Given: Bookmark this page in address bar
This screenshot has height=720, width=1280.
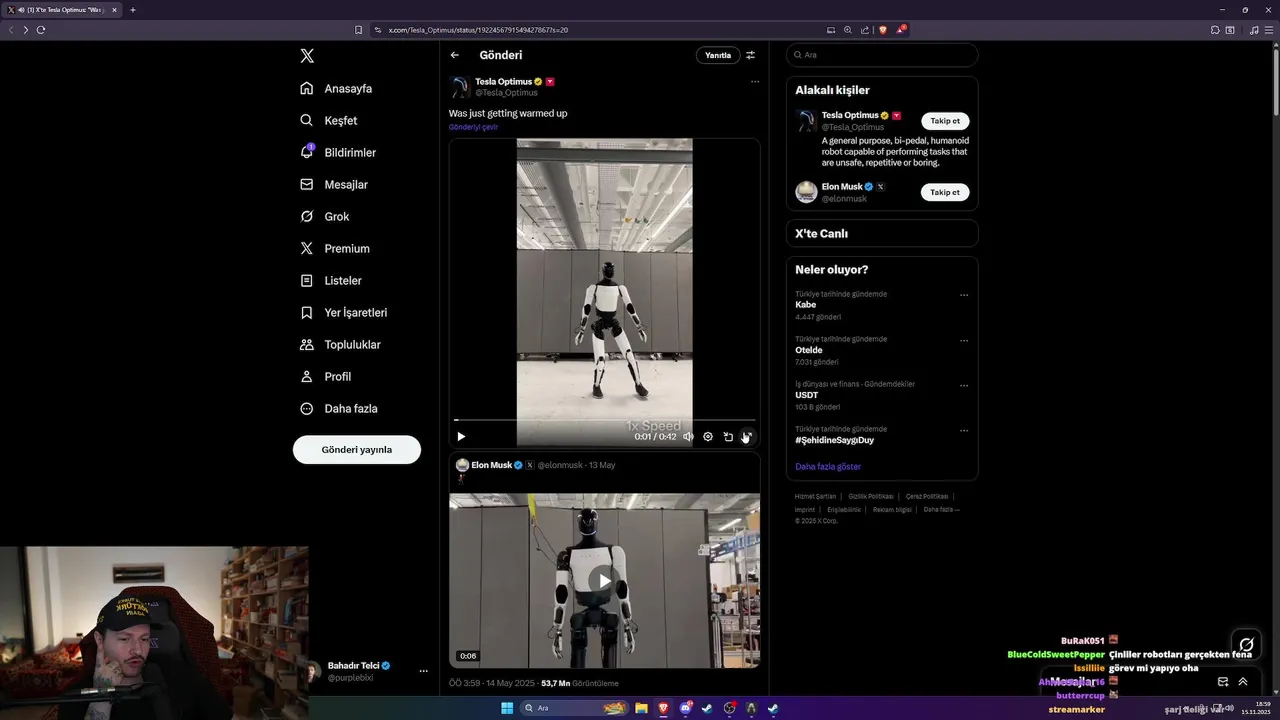Looking at the screenshot, I should 359,30.
